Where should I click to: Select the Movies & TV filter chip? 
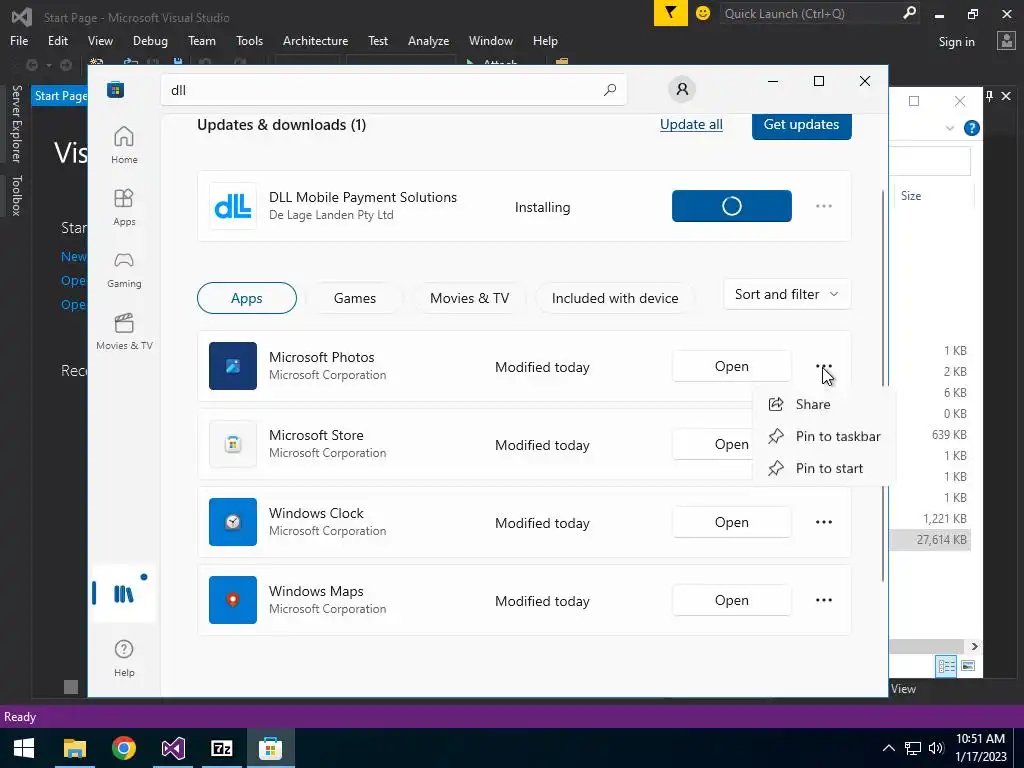coord(469,298)
